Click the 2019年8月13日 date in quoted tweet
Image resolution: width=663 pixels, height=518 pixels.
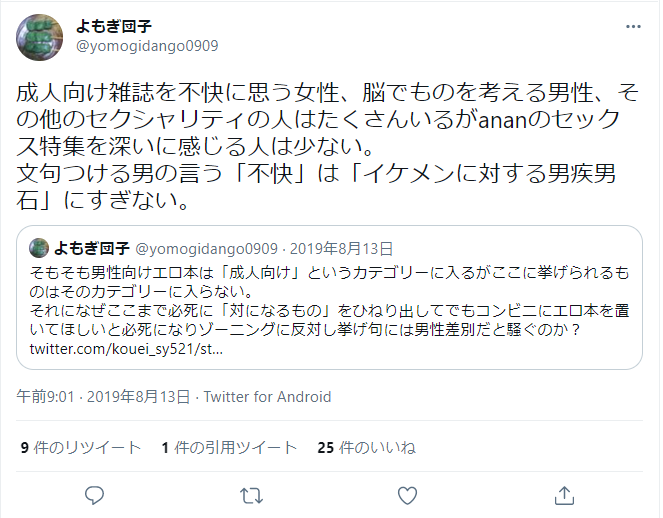pyautogui.click(x=341, y=249)
